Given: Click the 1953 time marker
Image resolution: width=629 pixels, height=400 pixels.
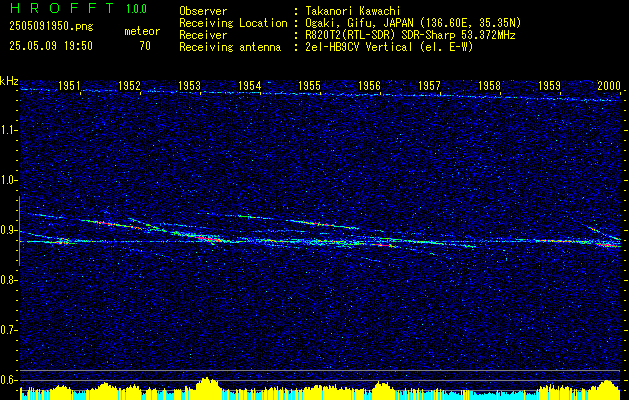Looking at the screenshot, I should pyautogui.click(x=189, y=85).
